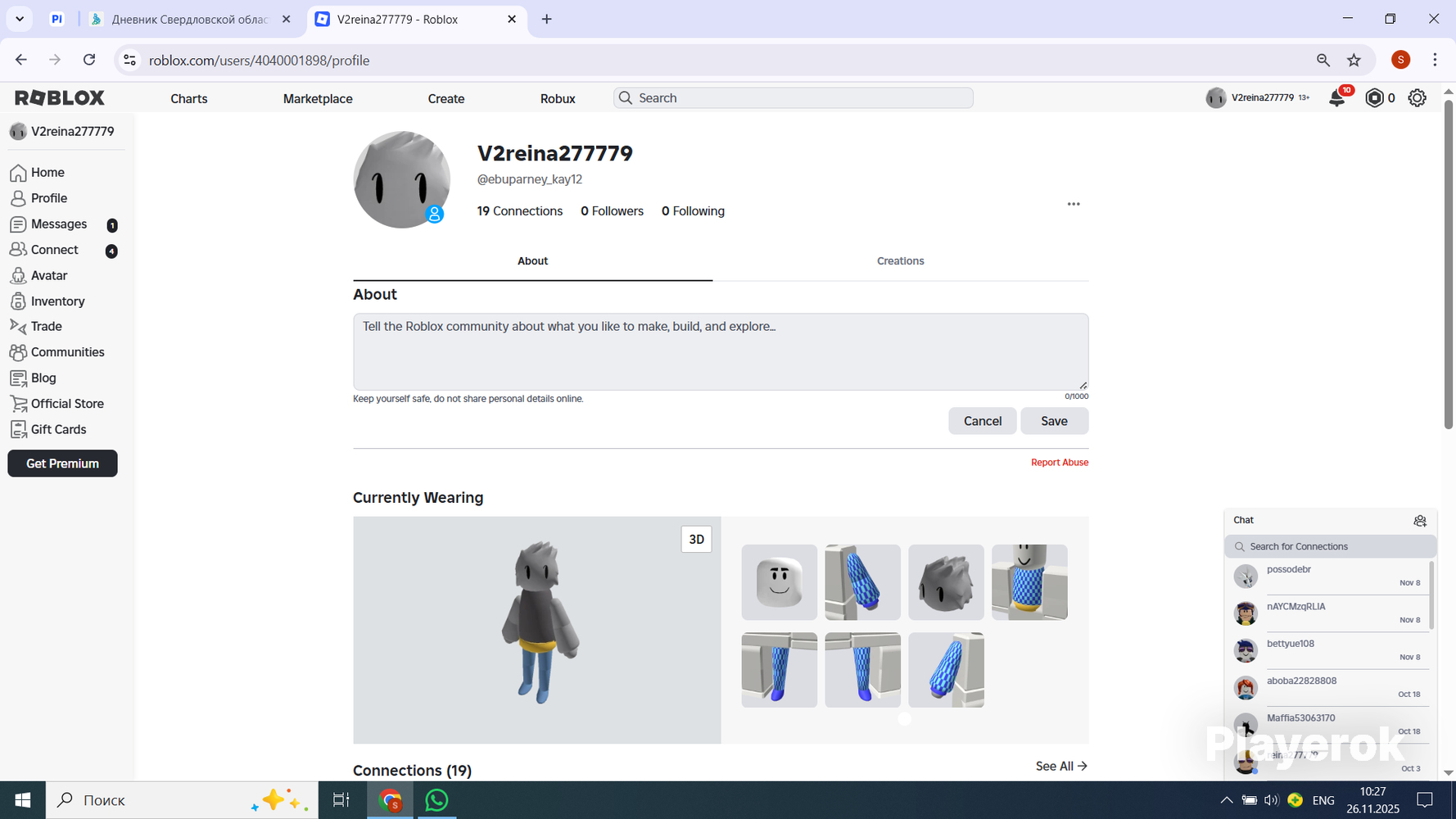Click the Roblox logo

(x=60, y=98)
